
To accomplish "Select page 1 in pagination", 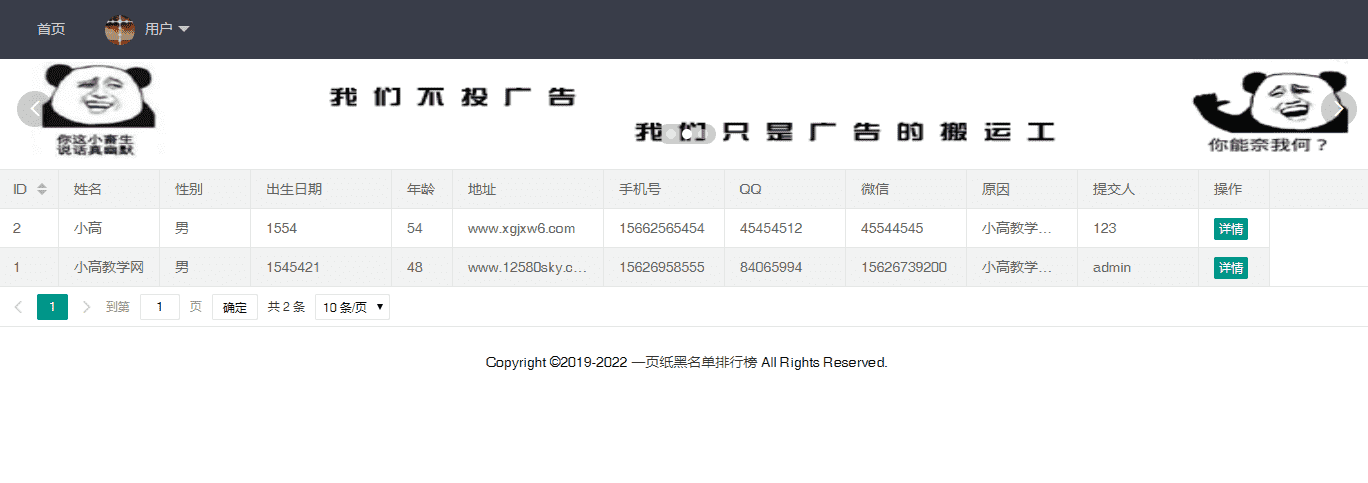I will 52,307.
